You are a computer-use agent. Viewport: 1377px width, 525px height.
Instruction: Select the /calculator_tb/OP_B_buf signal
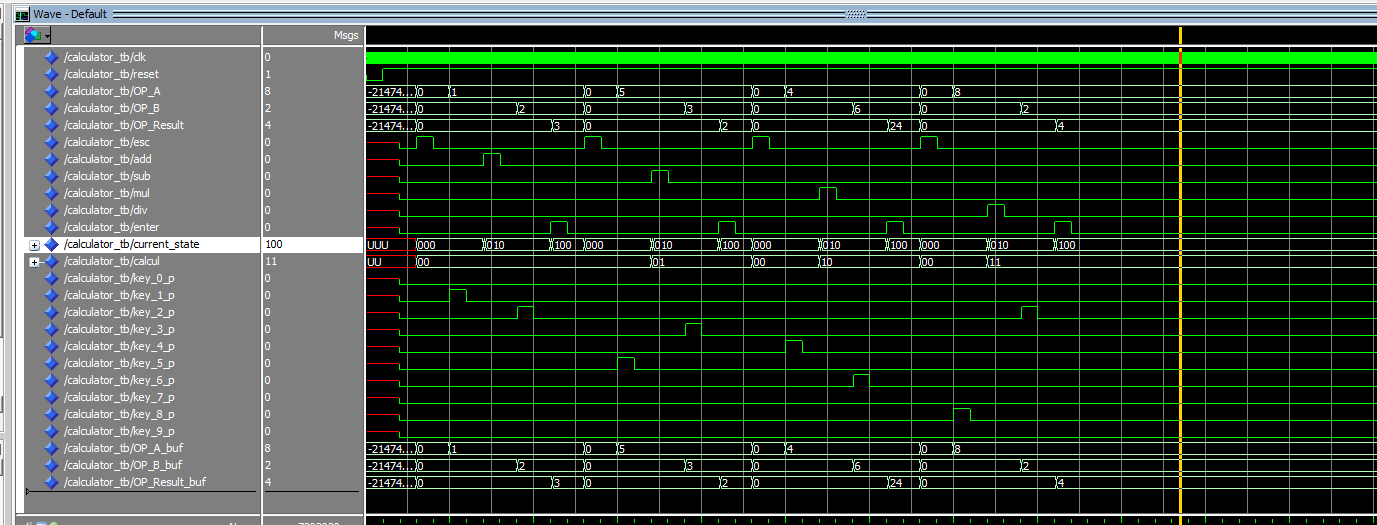pyautogui.click(x=122, y=465)
